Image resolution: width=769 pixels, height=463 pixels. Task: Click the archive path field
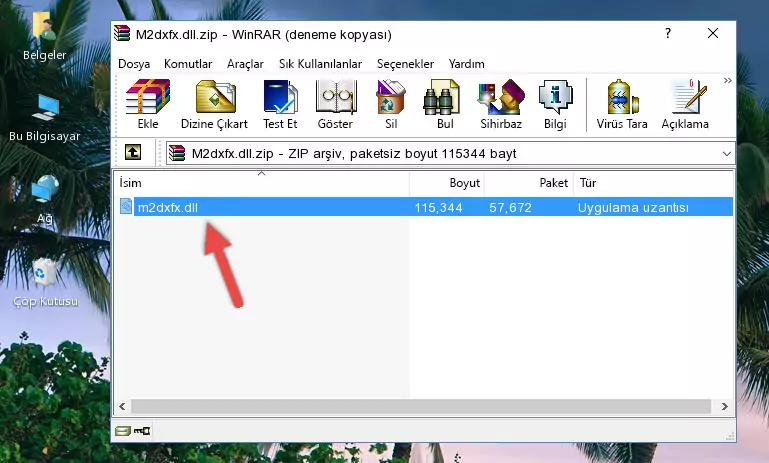pyautogui.click(x=450, y=154)
